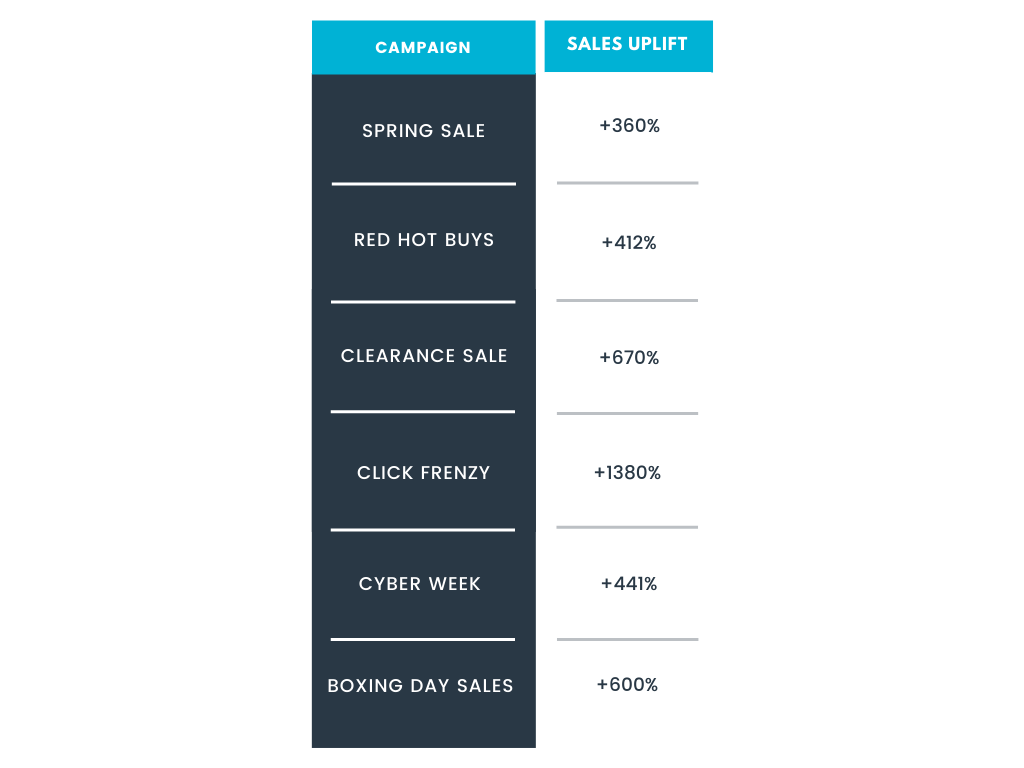Click the gray divider below +1380%

[x=627, y=527]
